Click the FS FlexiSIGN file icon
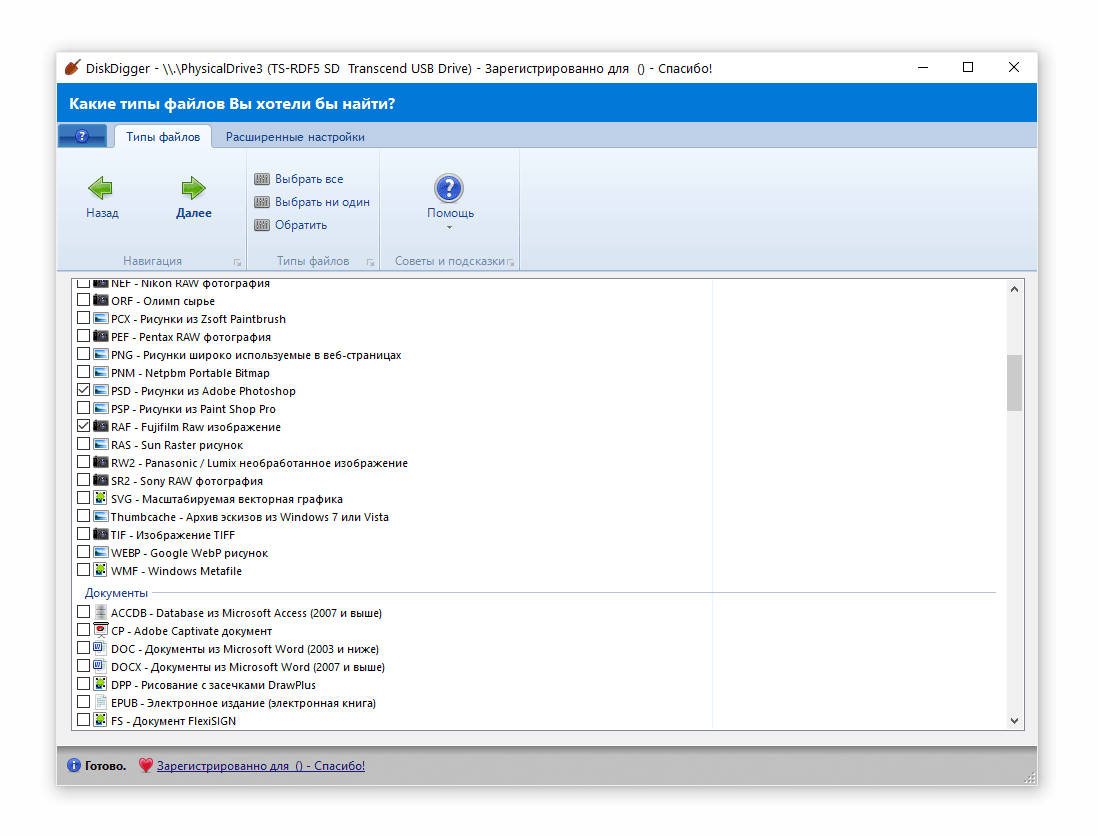Viewport: 1098px width, 836px height. click(x=101, y=720)
